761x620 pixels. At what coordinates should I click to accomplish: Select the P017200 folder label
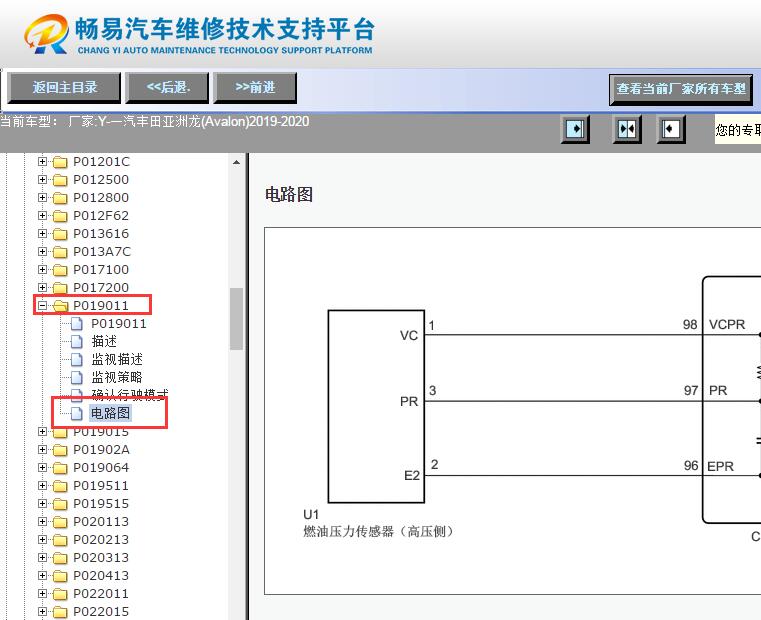(x=101, y=287)
